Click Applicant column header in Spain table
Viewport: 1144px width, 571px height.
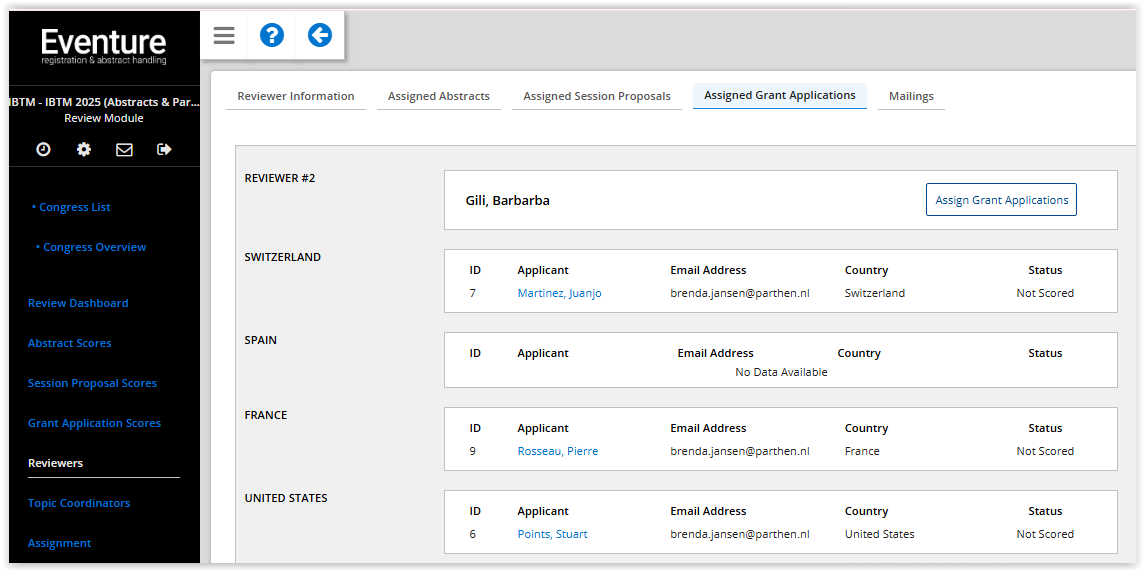(543, 353)
